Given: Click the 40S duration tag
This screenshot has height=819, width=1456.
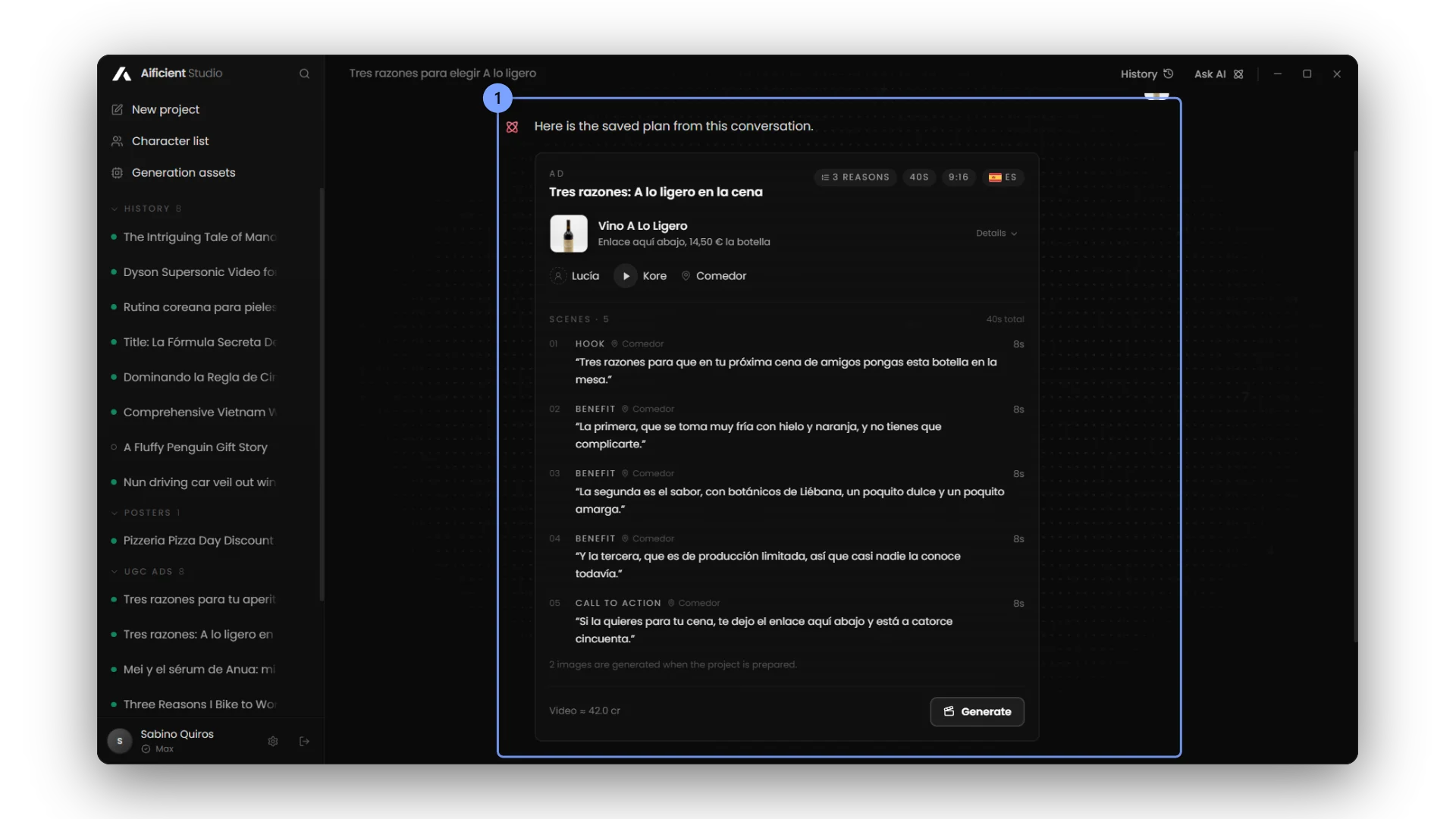Looking at the screenshot, I should click(919, 177).
